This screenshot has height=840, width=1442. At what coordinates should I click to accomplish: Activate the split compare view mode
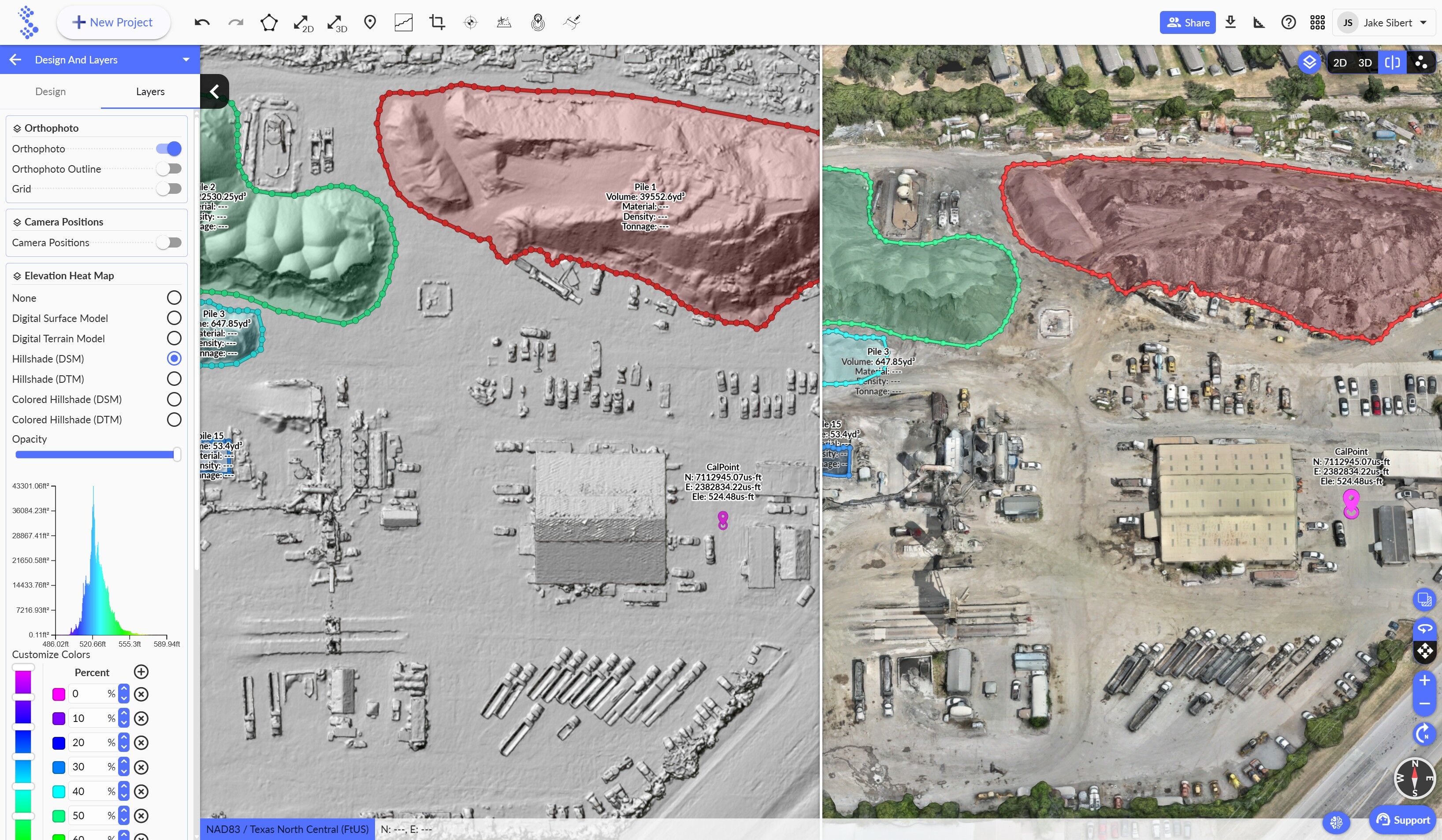tap(1392, 62)
